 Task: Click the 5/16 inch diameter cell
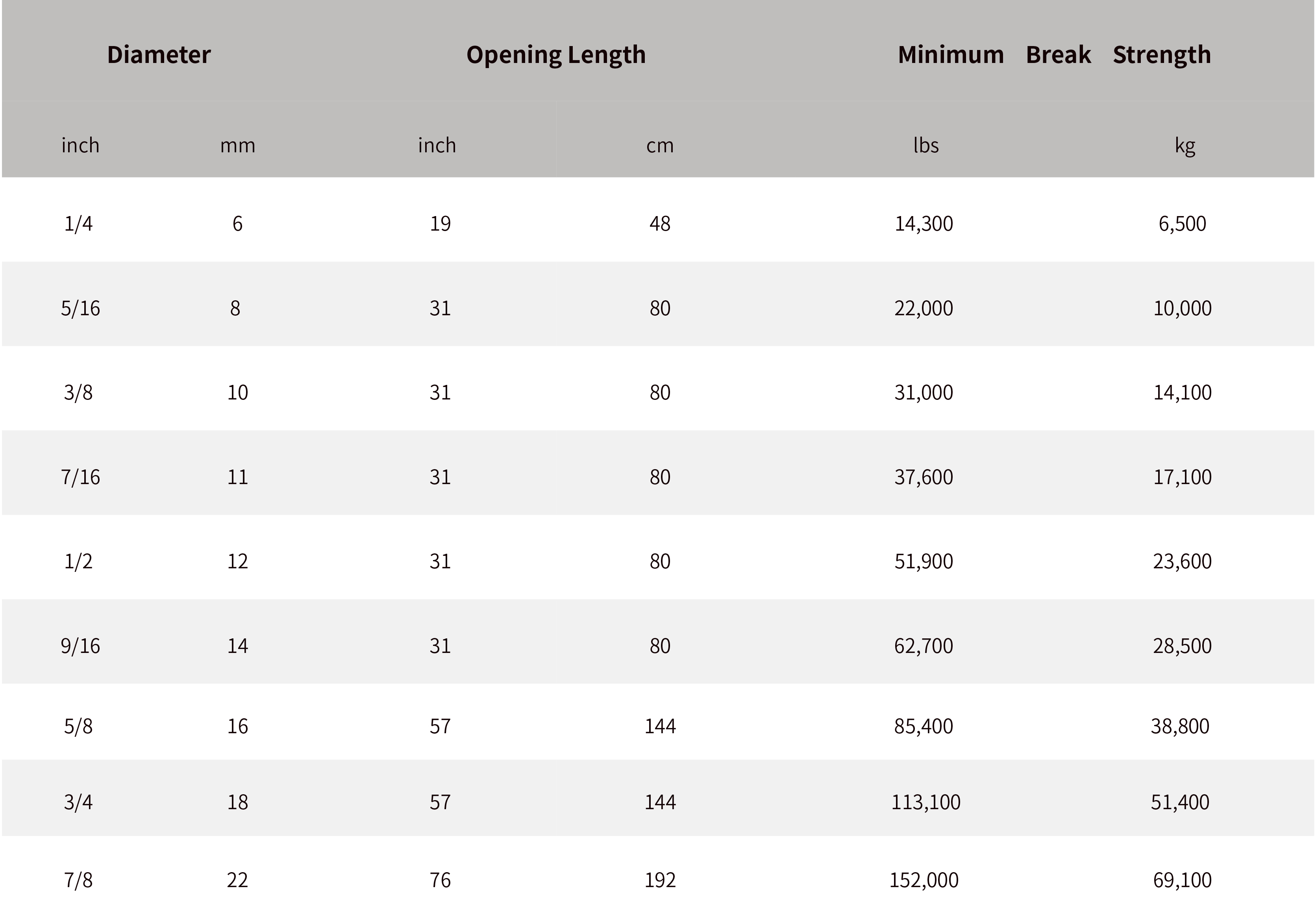[80, 308]
